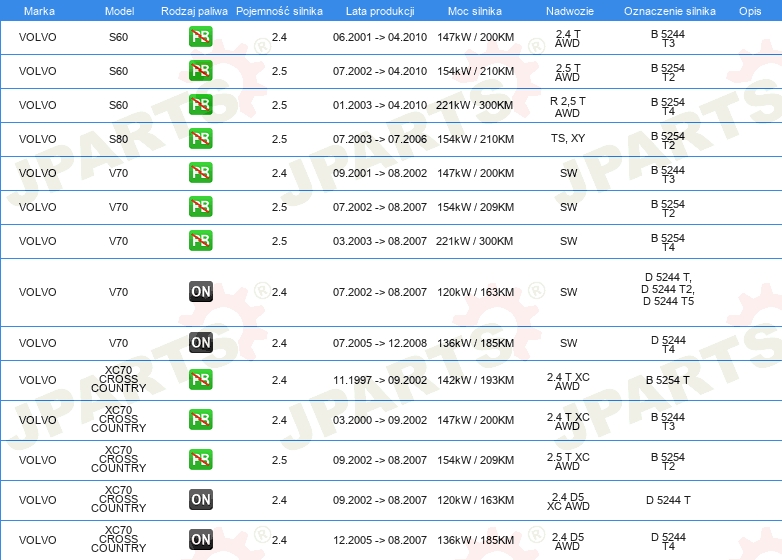Screen dimensions: 782x560
Task: Click petrol icon in S60 154kW row
Action: click(x=200, y=71)
